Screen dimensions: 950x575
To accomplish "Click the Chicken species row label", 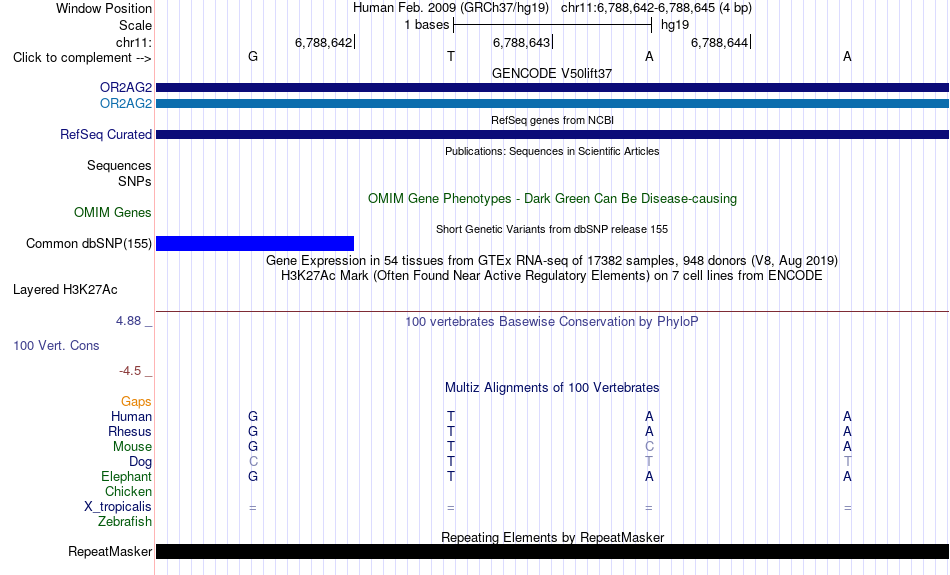I will 128,491.
